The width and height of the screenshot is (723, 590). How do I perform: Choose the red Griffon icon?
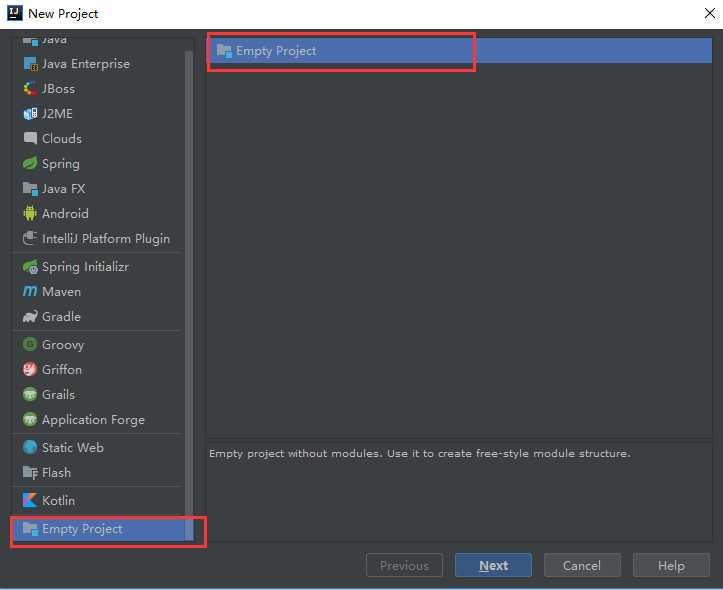30,369
